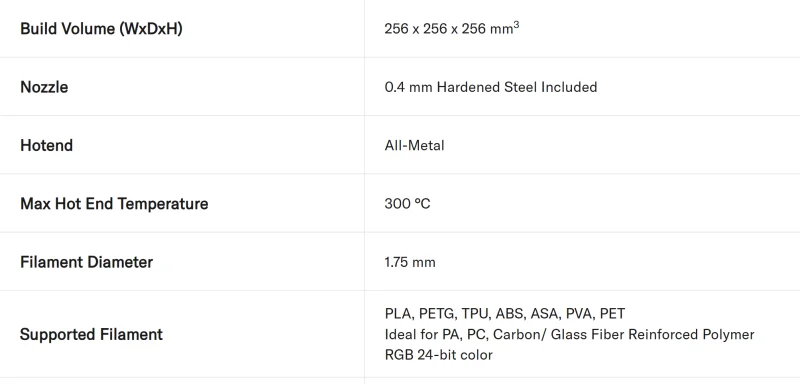The width and height of the screenshot is (800, 384).
Task: Select 0.4 mm Hardened Steel Included text
Action: [x=490, y=87]
